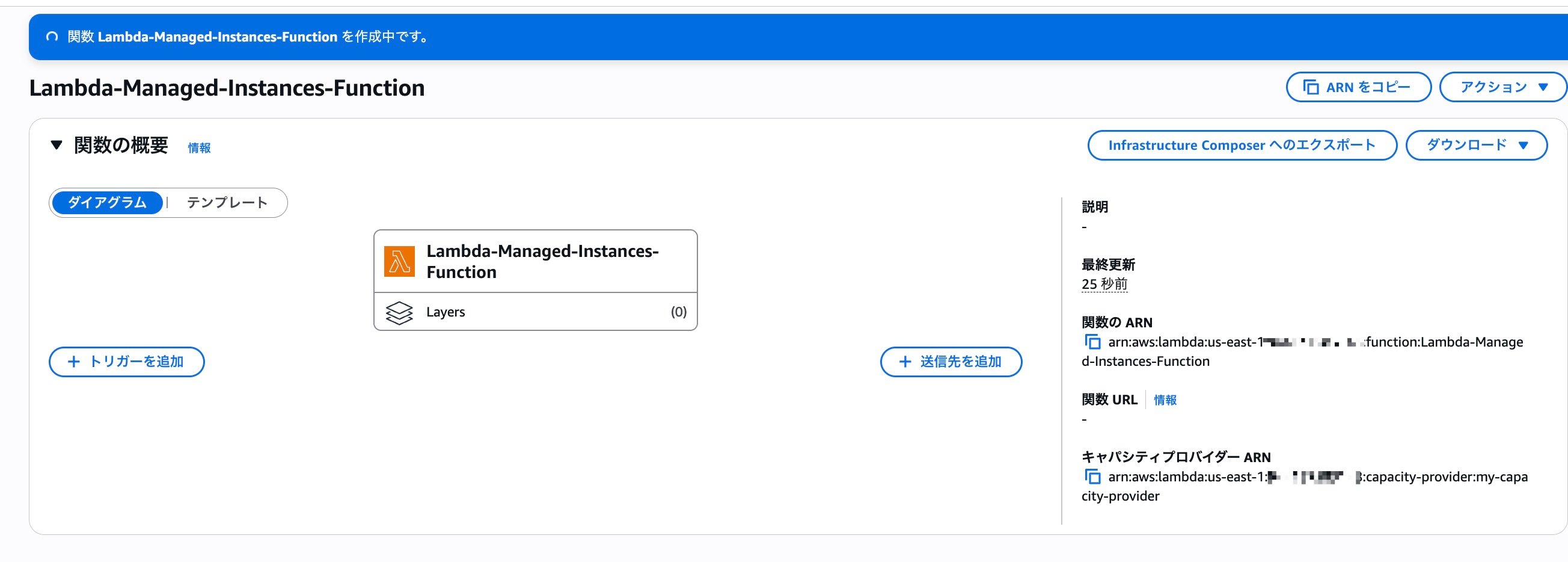Click the 送信先を追加 button
1568x562 pixels.
tap(951, 362)
